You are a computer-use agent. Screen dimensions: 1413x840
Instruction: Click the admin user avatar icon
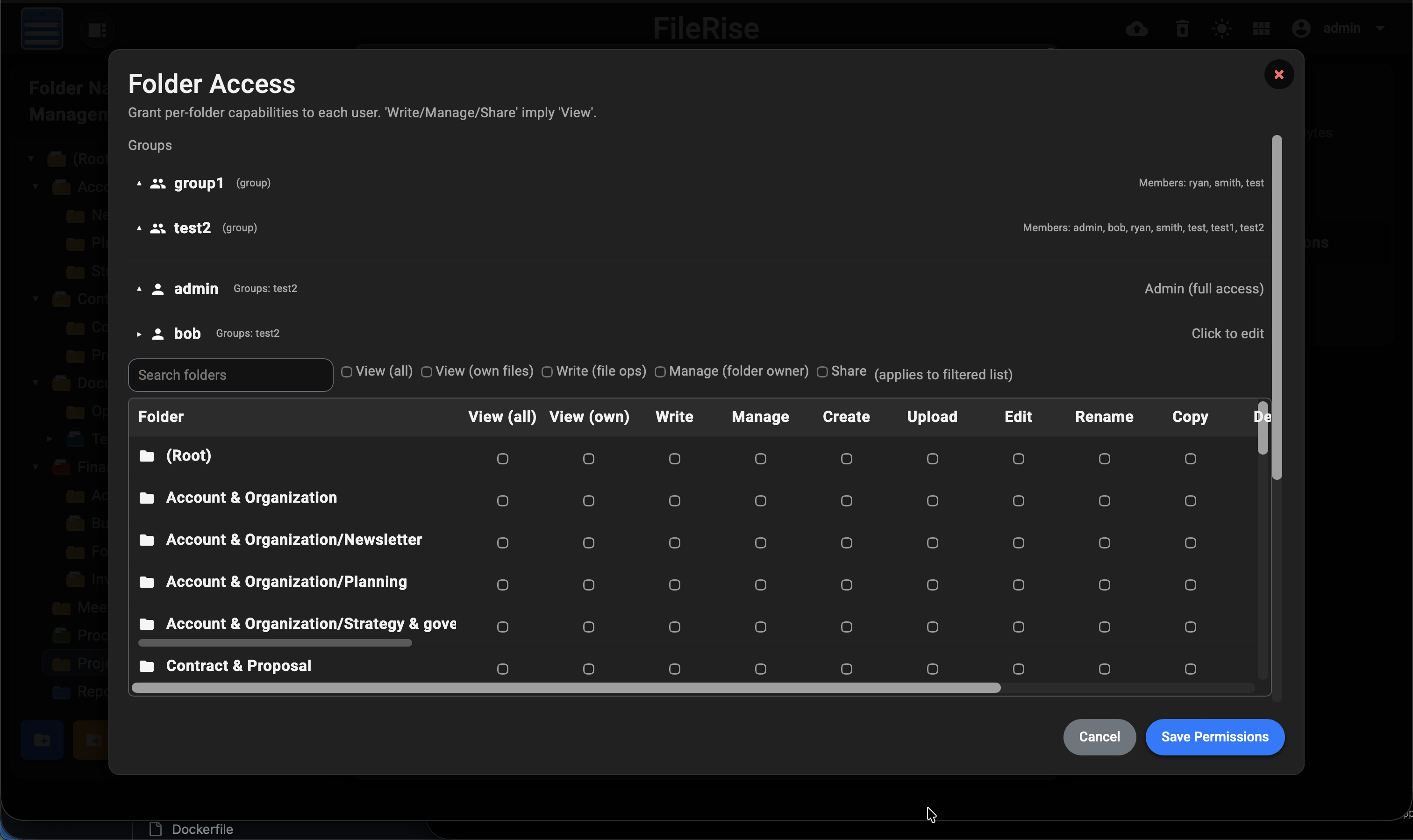[x=1301, y=28]
